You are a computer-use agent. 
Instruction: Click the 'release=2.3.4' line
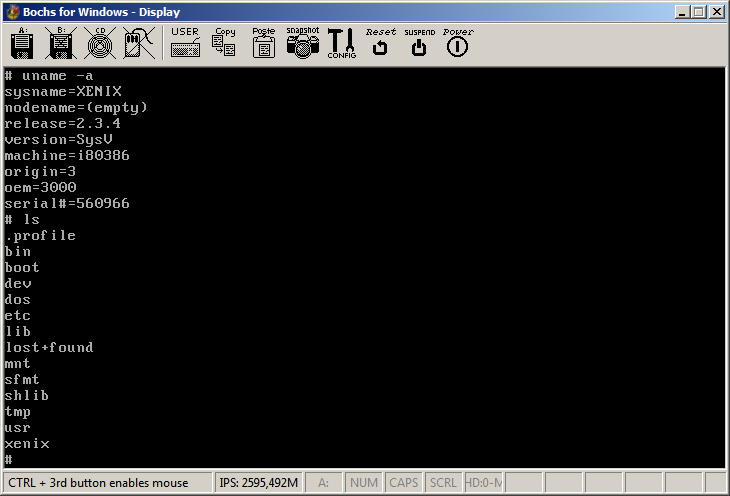[x=62, y=123]
